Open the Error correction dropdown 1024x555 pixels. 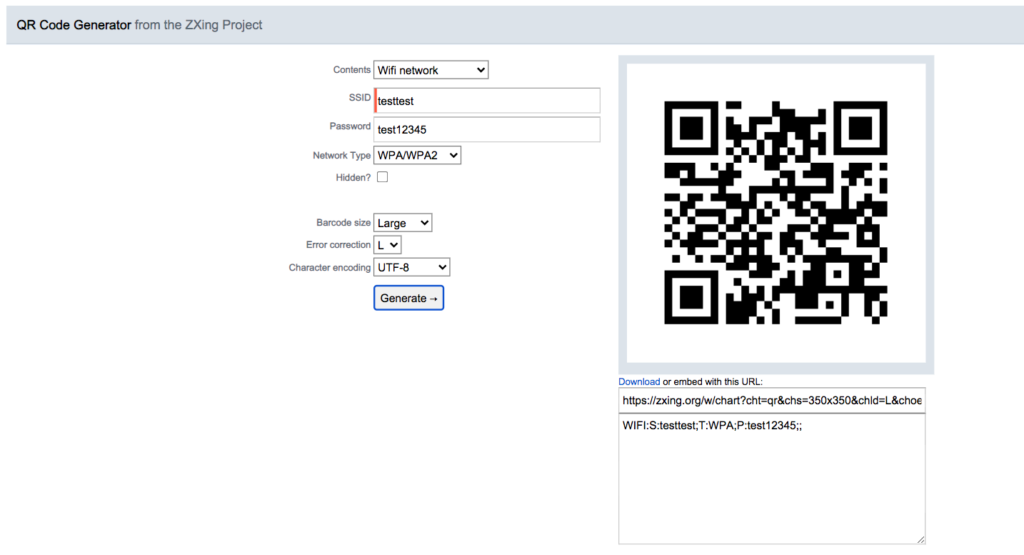click(x=387, y=245)
